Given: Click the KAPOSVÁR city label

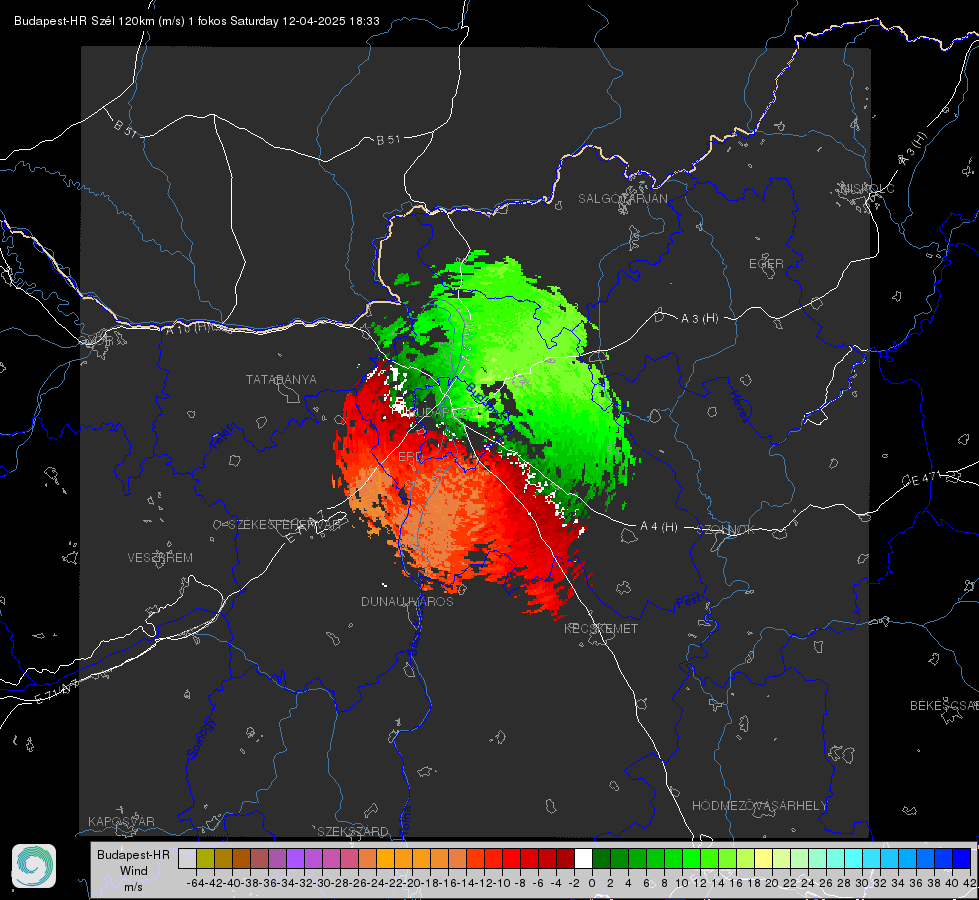Looking at the screenshot, I should [x=121, y=821].
